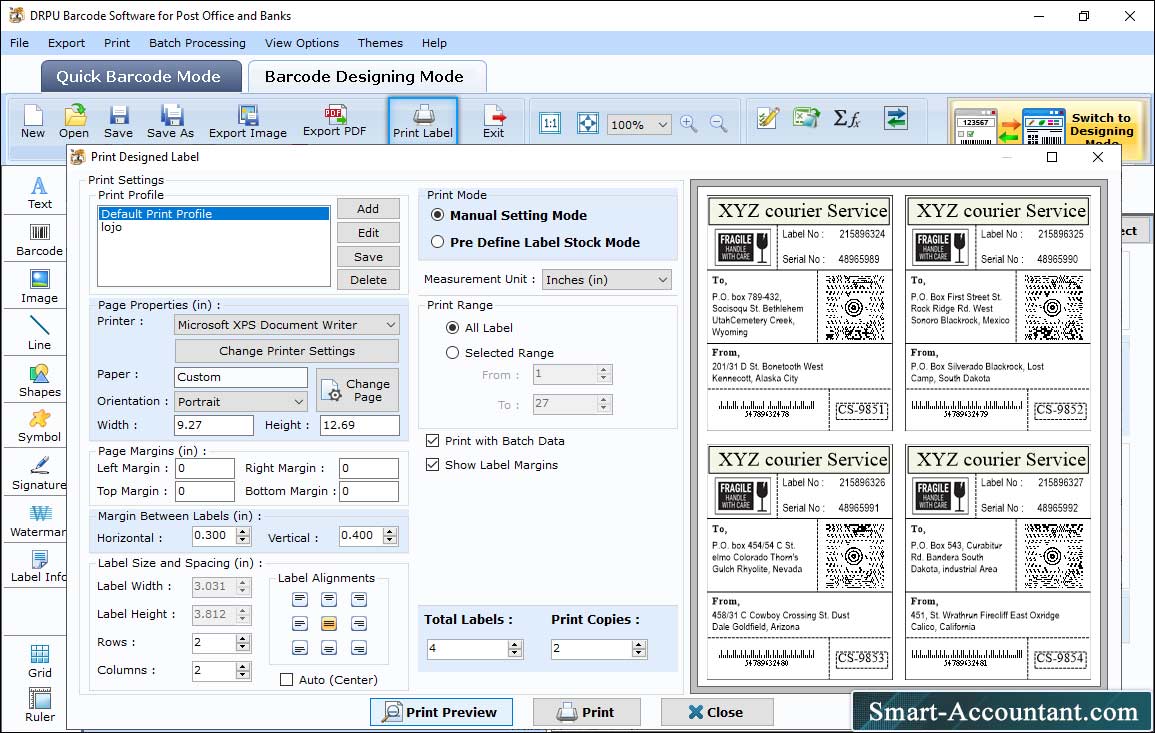The height and width of the screenshot is (733, 1155).
Task: Open the zoom percentage dropdown
Action: [639, 124]
